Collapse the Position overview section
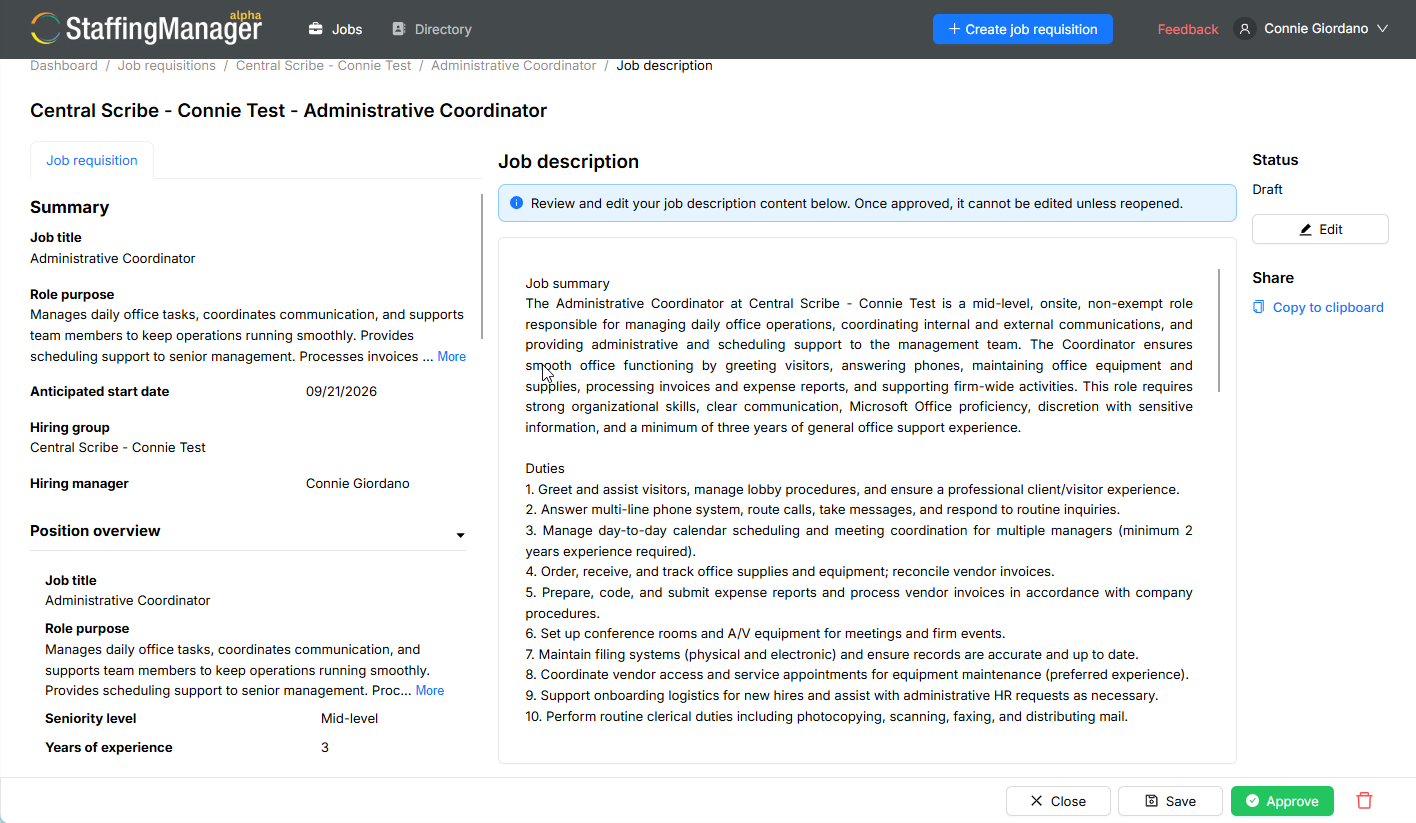The width and height of the screenshot is (1416, 823). point(248,531)
